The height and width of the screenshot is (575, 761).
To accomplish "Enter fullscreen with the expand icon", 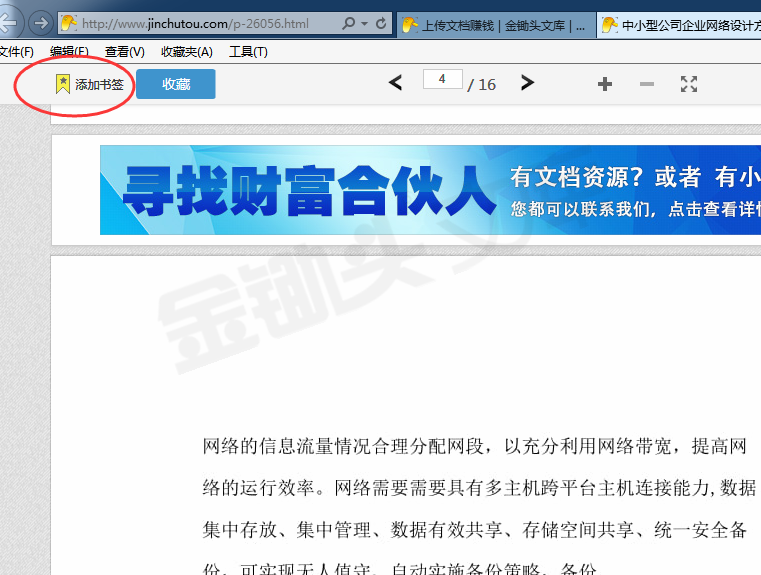I will tap(689, 84).
